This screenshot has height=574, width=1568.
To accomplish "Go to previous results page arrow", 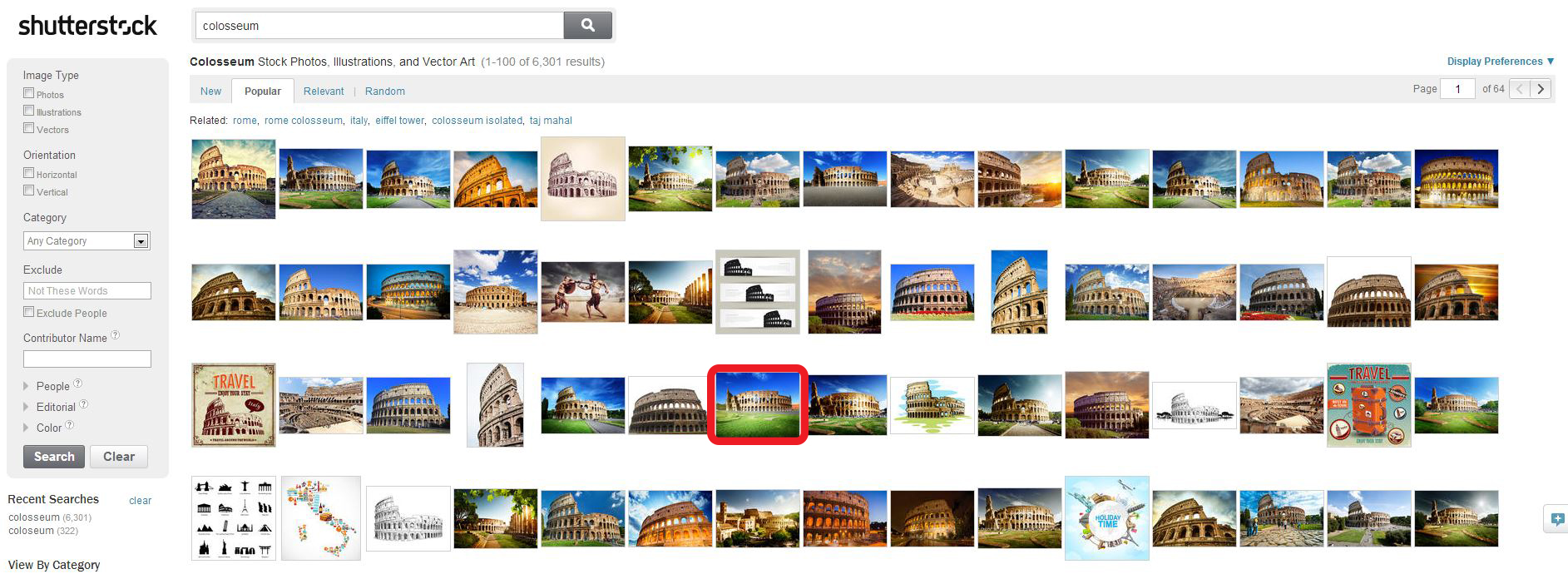I will pyautogui.click(x=1520, y=88).
